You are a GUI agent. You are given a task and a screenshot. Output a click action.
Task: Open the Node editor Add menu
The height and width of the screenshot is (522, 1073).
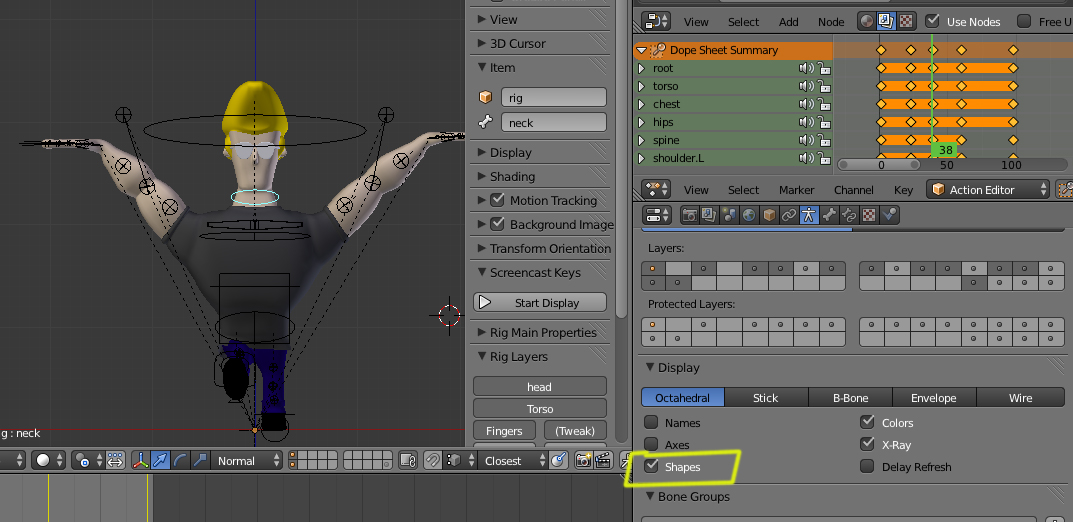tap(788, 22)
